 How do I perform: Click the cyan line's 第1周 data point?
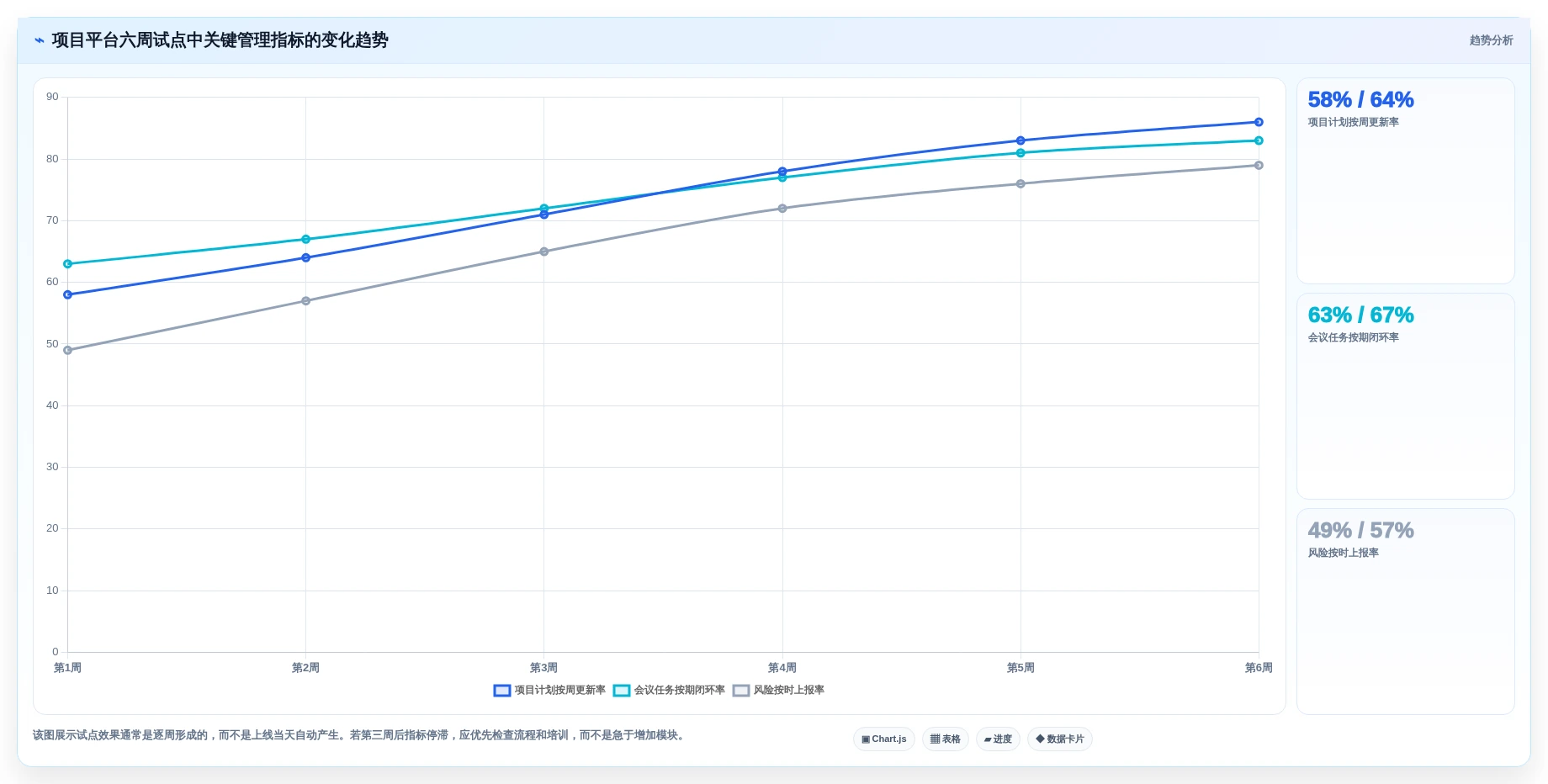click(x=67, y=264)
